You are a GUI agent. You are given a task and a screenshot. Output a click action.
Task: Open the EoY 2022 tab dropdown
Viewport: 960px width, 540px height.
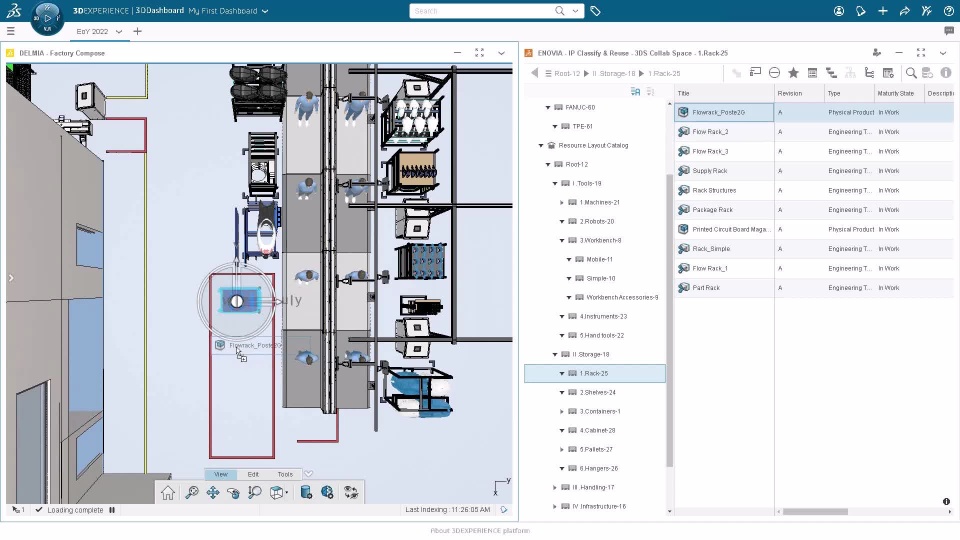119,31
